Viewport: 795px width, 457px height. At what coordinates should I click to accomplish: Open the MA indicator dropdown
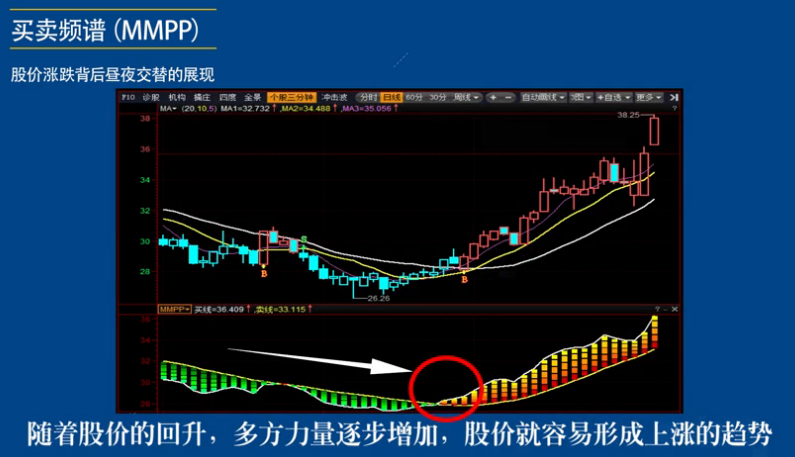(168, 109)
